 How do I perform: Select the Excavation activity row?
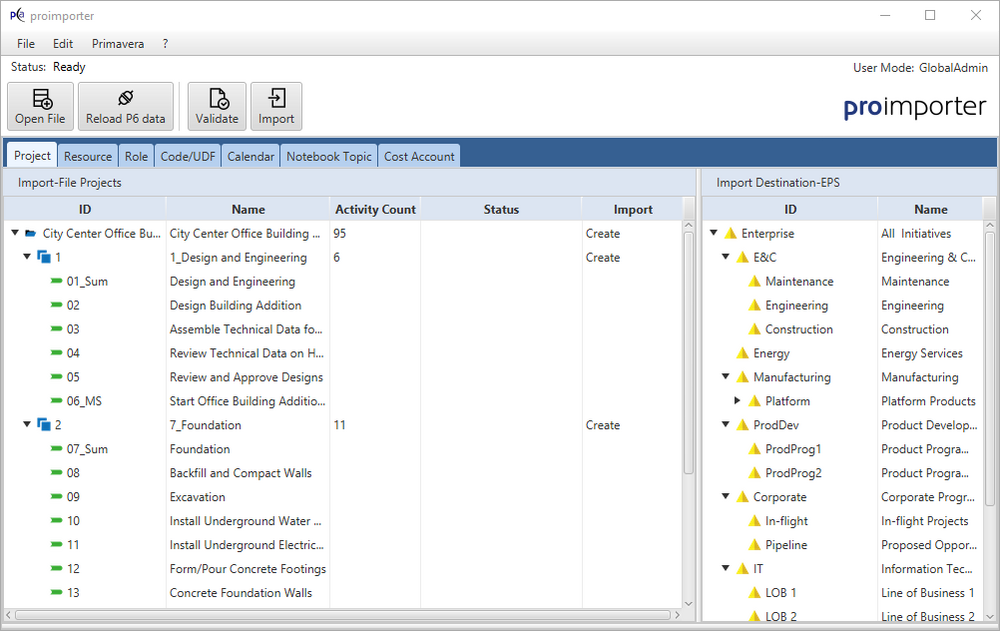(x=198, y=498)
